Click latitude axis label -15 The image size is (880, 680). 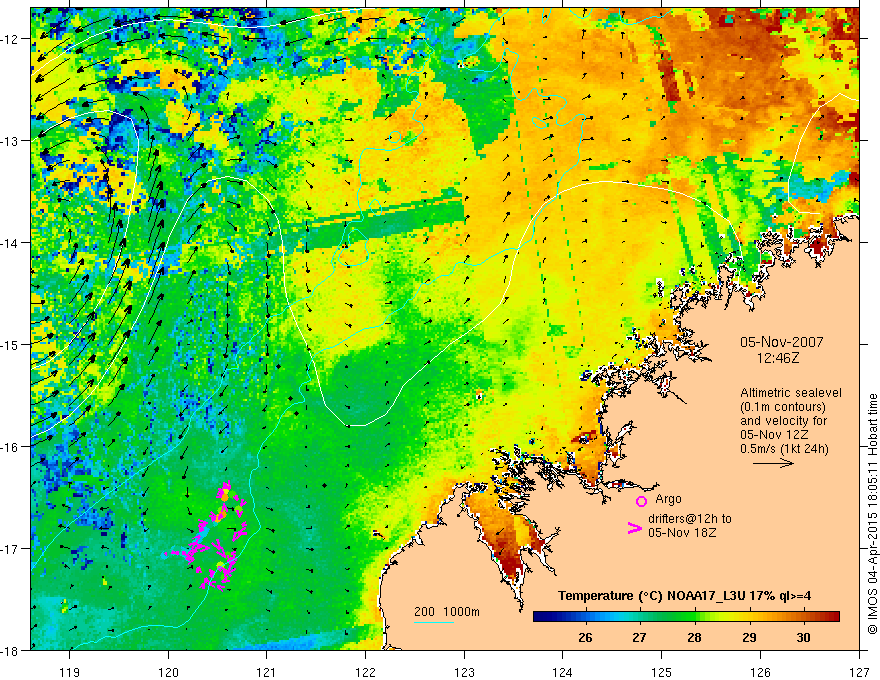pos(11,344)
